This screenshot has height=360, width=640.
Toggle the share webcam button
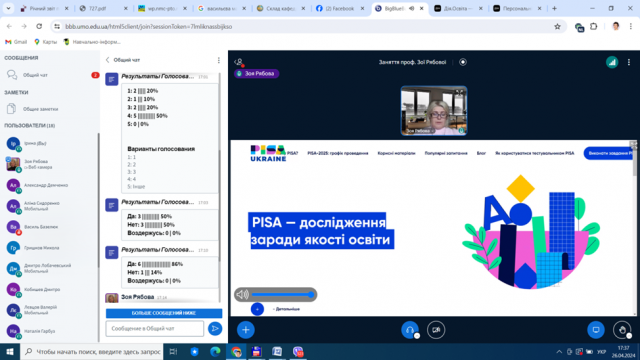436,330
